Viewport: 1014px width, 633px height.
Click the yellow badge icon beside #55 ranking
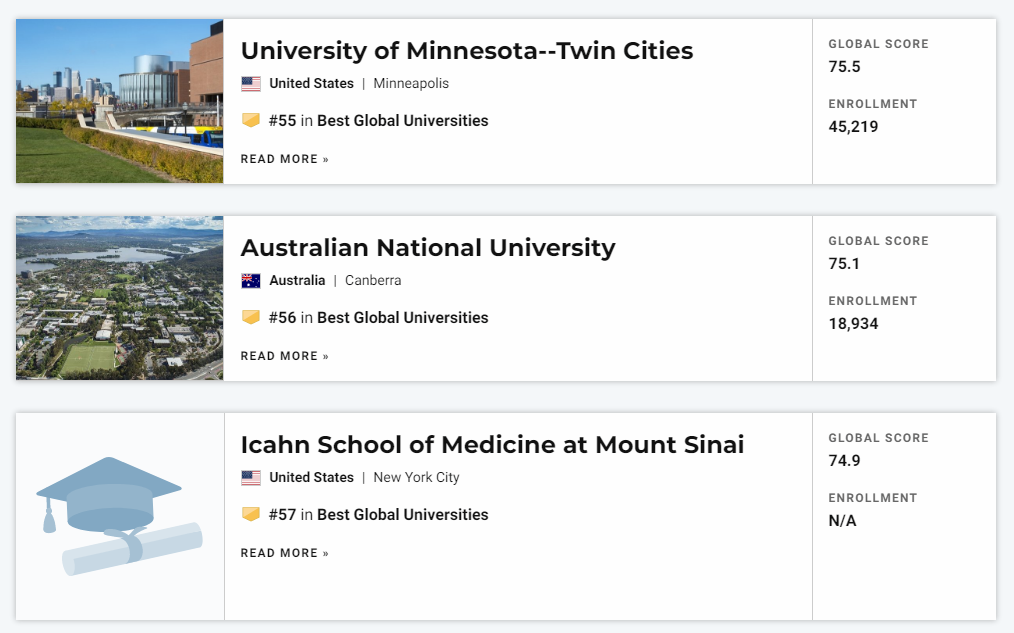(x=251, y=120)
